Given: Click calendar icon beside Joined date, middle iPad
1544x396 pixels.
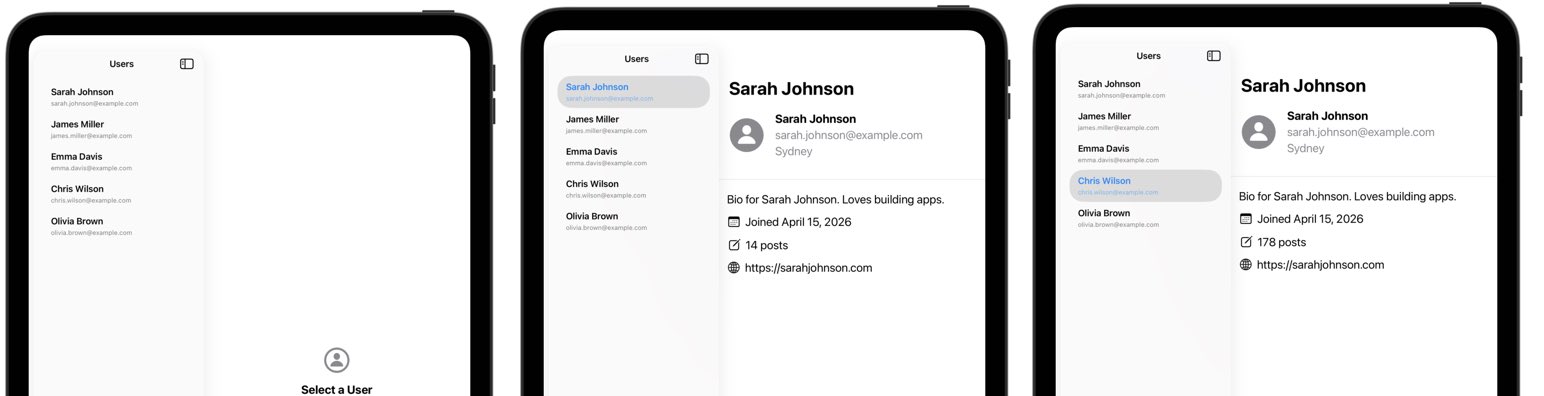Looking at the screenshot, I should pyautogui.click(x=734, y=222).
